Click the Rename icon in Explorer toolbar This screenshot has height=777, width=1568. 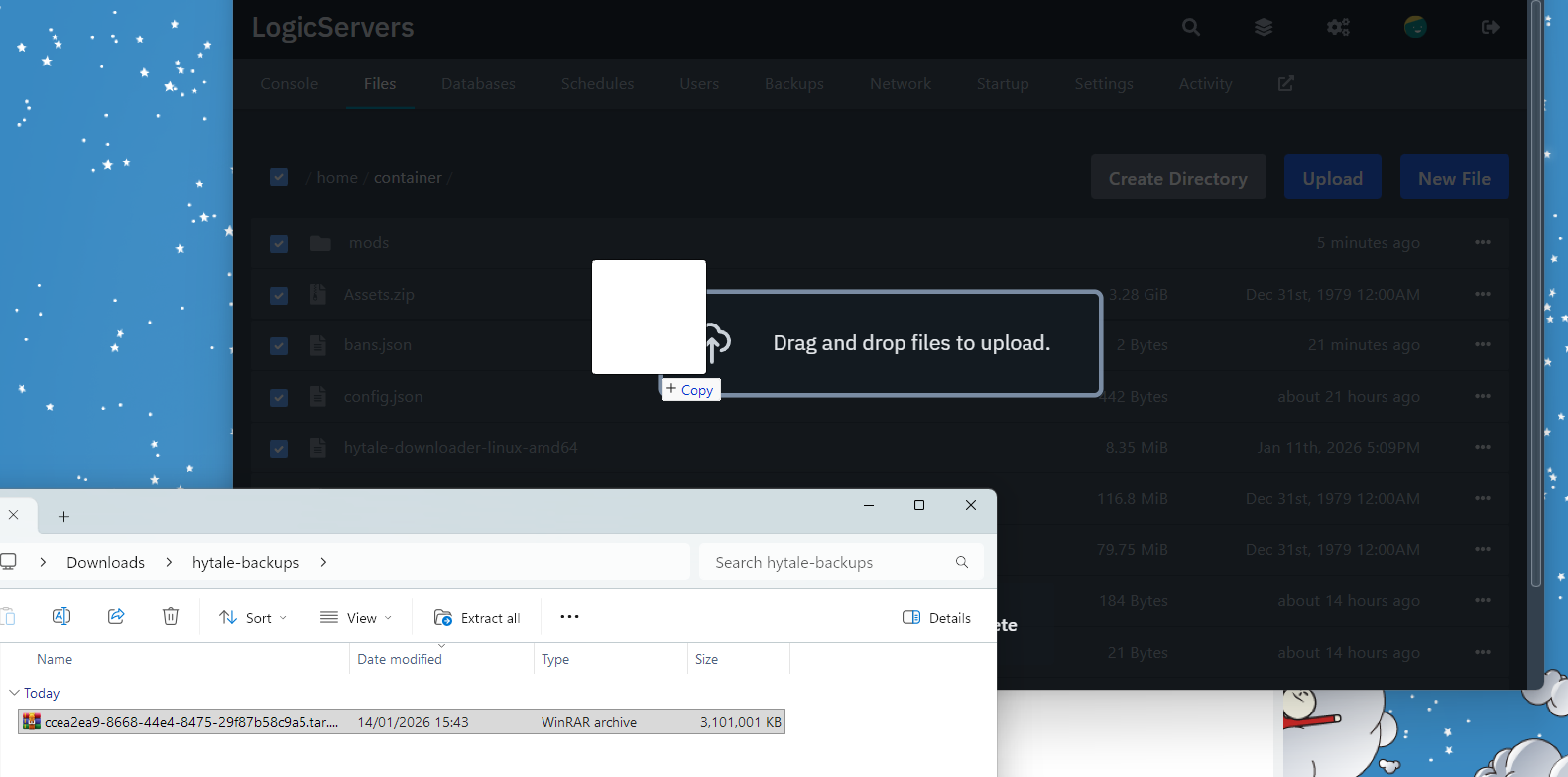click(61, 617)
